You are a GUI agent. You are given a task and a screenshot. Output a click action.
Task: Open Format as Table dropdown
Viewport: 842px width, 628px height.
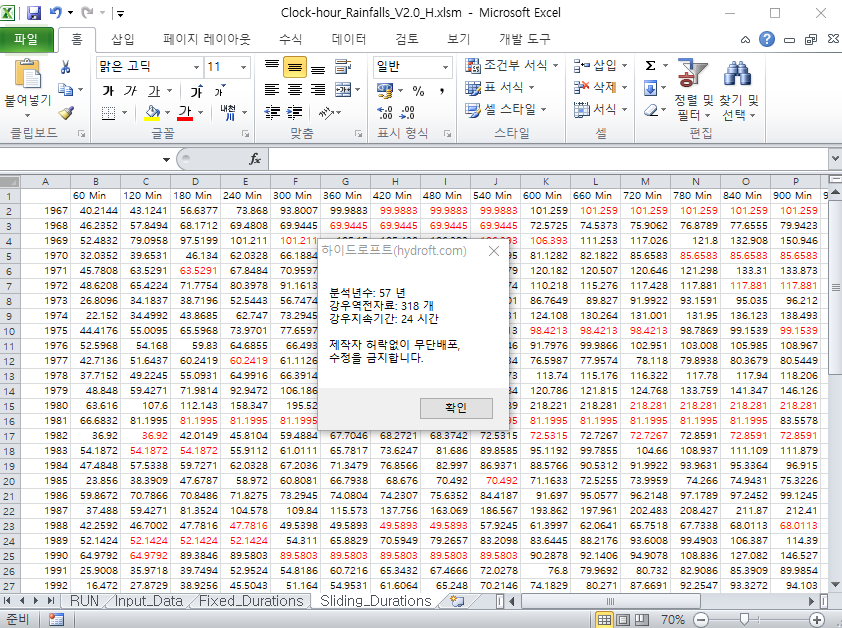pyautogui.click(x=500, y=88)
